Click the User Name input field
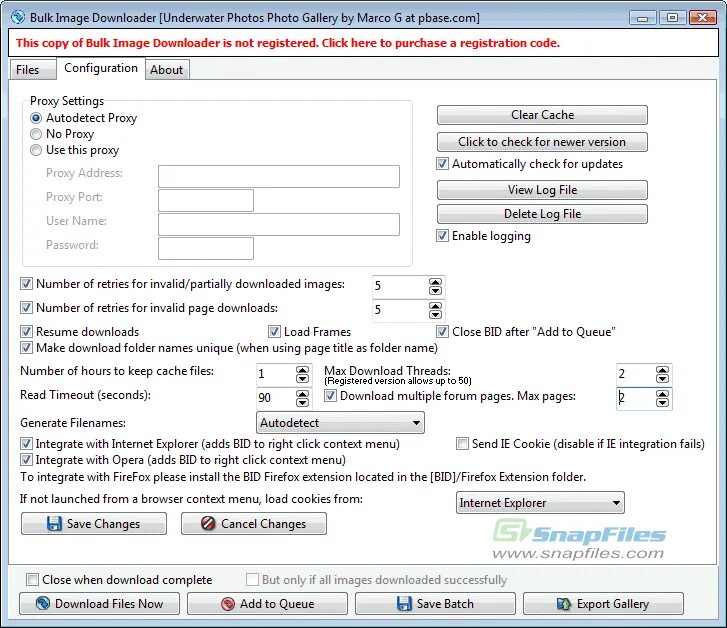The width and height of the screenshot is (727, 628). click(279, 224)
